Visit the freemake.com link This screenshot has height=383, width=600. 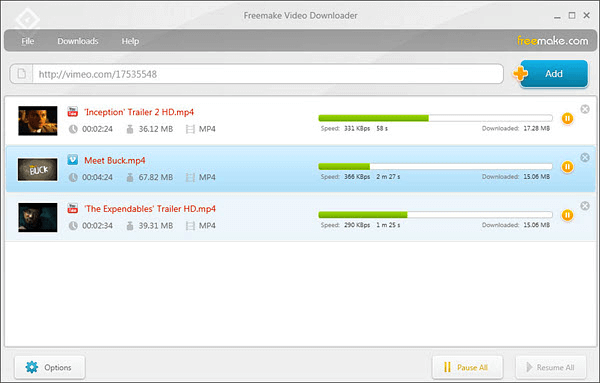pos(553,41)
